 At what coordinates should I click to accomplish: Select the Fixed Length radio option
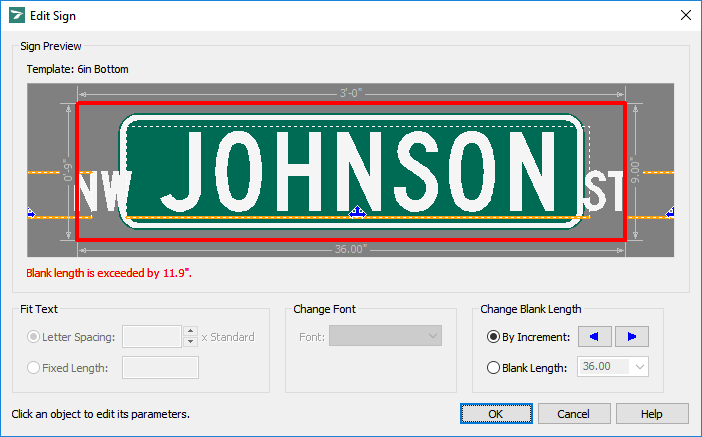[x=33, y=368]
